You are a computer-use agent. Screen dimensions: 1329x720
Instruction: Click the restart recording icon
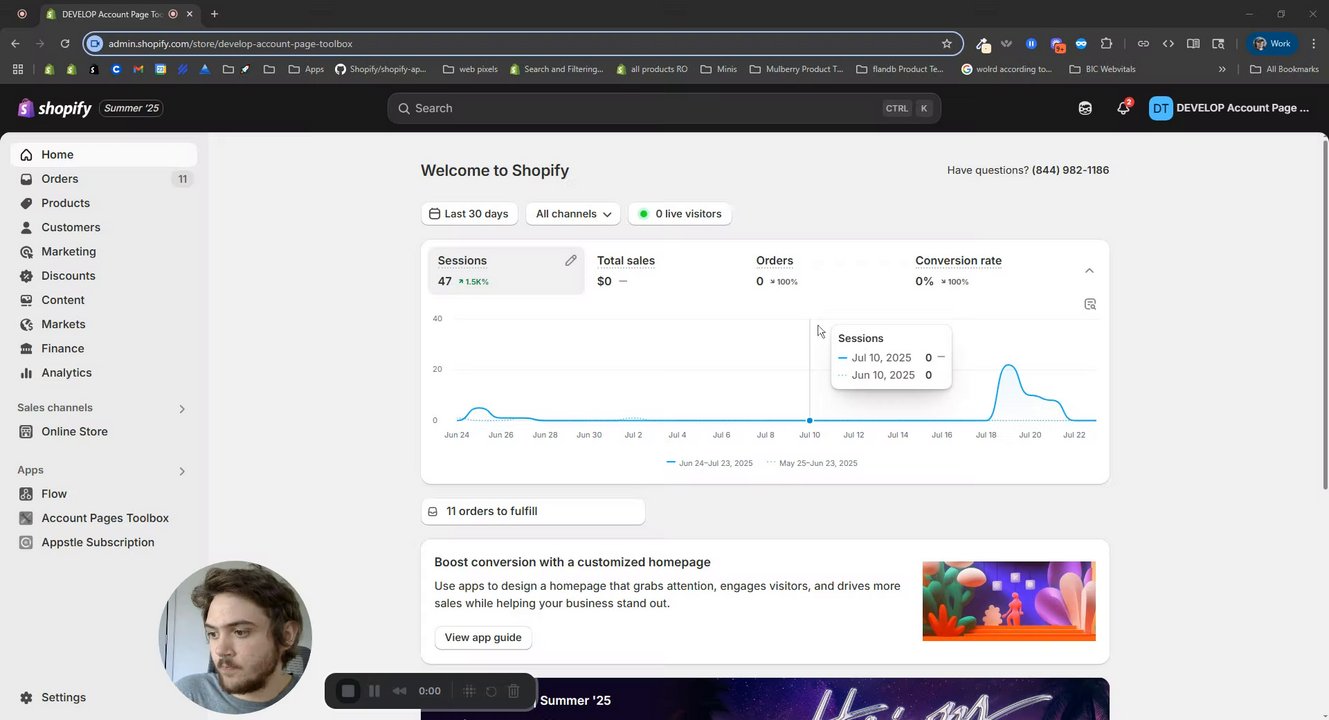pos(491,691)
